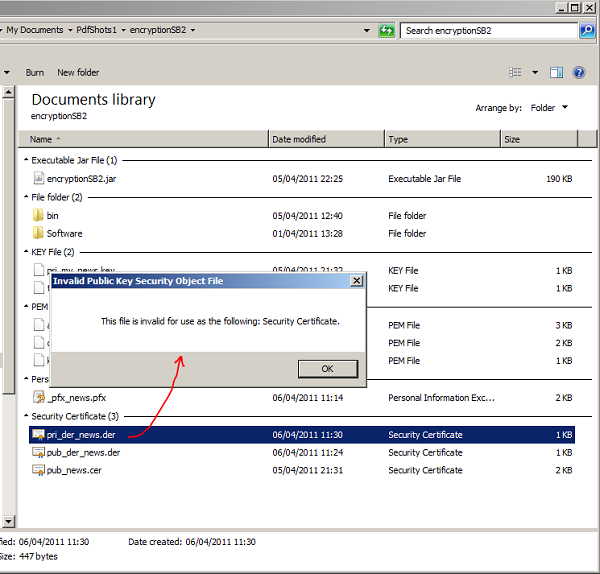The height and width of the screenshot is (574, 600).
Task: Select the encryptionSB2.jar file name
Action: pos(82,179)
